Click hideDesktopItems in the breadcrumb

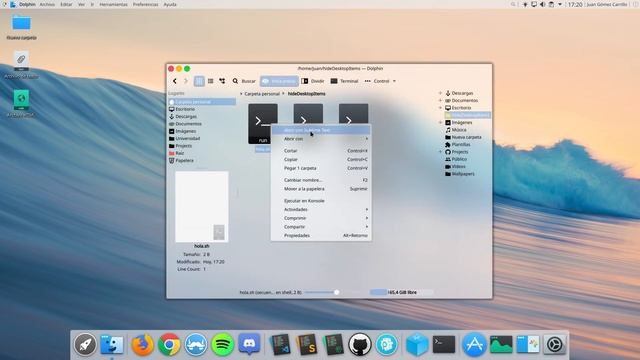pos(307,94)
